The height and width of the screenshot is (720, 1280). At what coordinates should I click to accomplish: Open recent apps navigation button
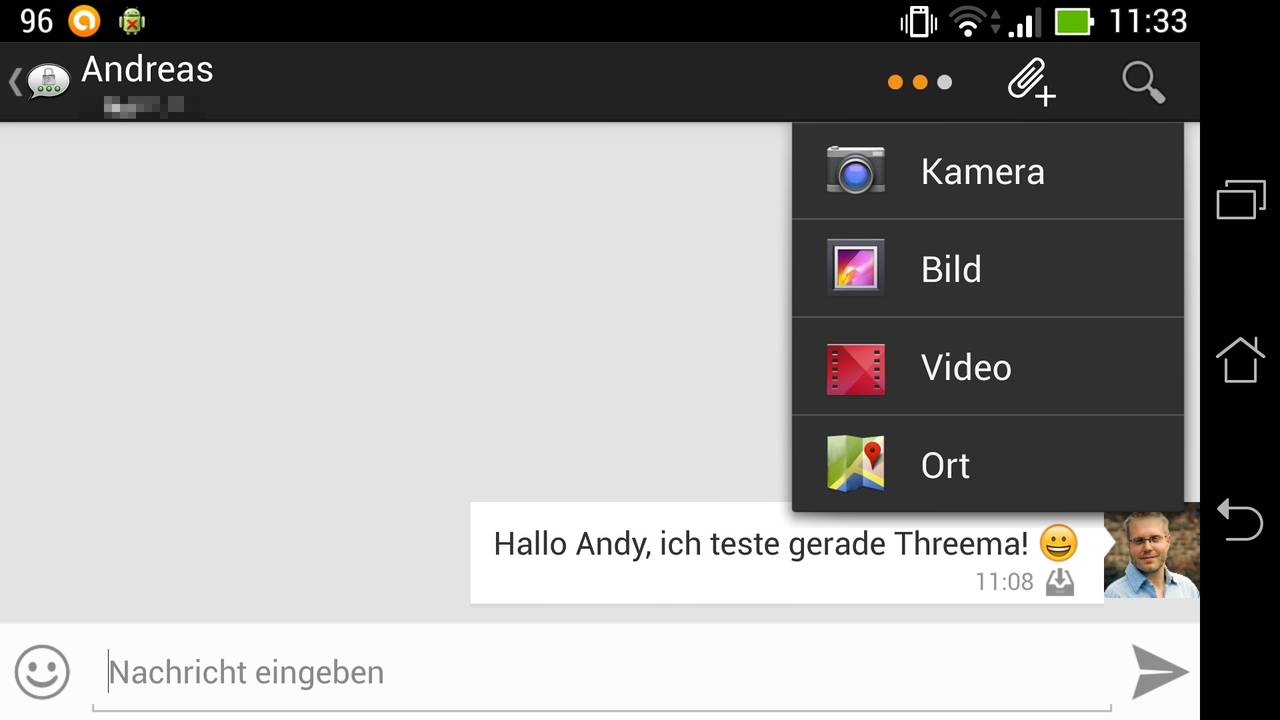pos(1240,199)
